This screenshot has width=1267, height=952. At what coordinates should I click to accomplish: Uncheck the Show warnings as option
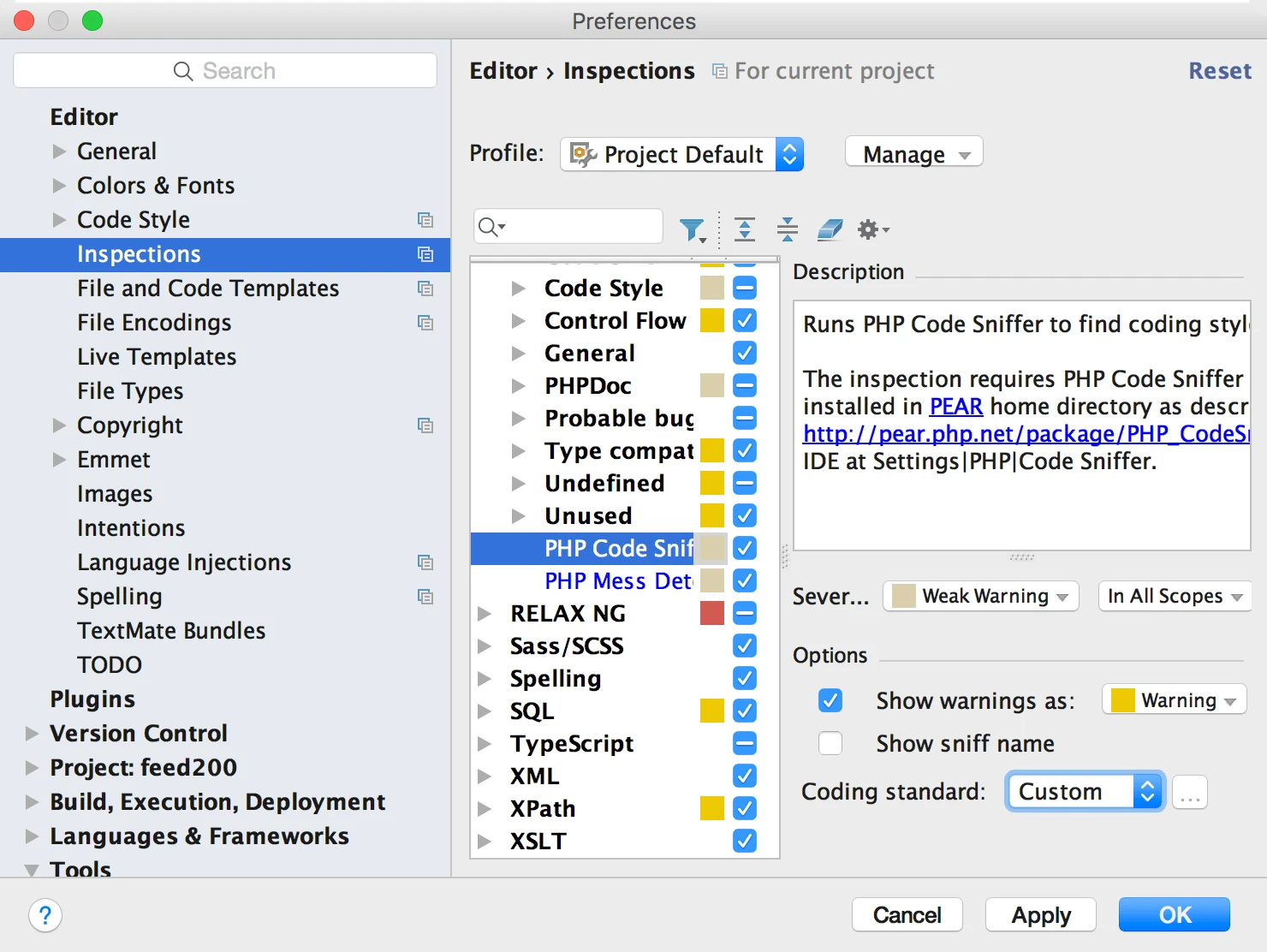[x=830, y=700]
